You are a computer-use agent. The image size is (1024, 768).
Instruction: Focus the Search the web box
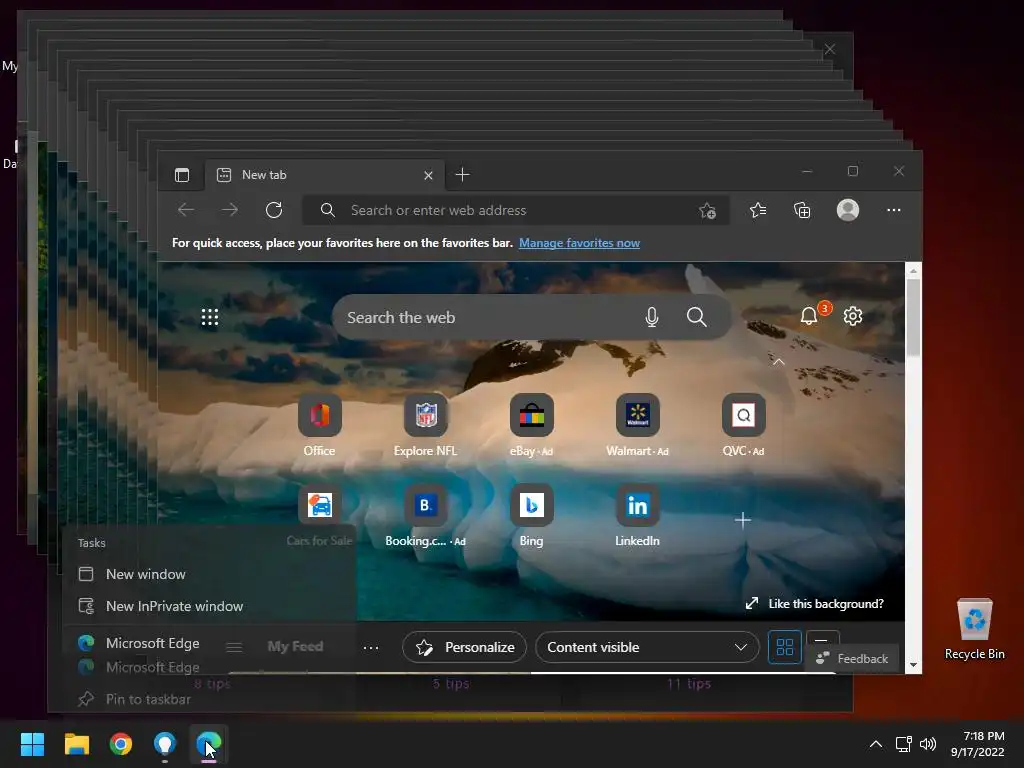(532, 317)
